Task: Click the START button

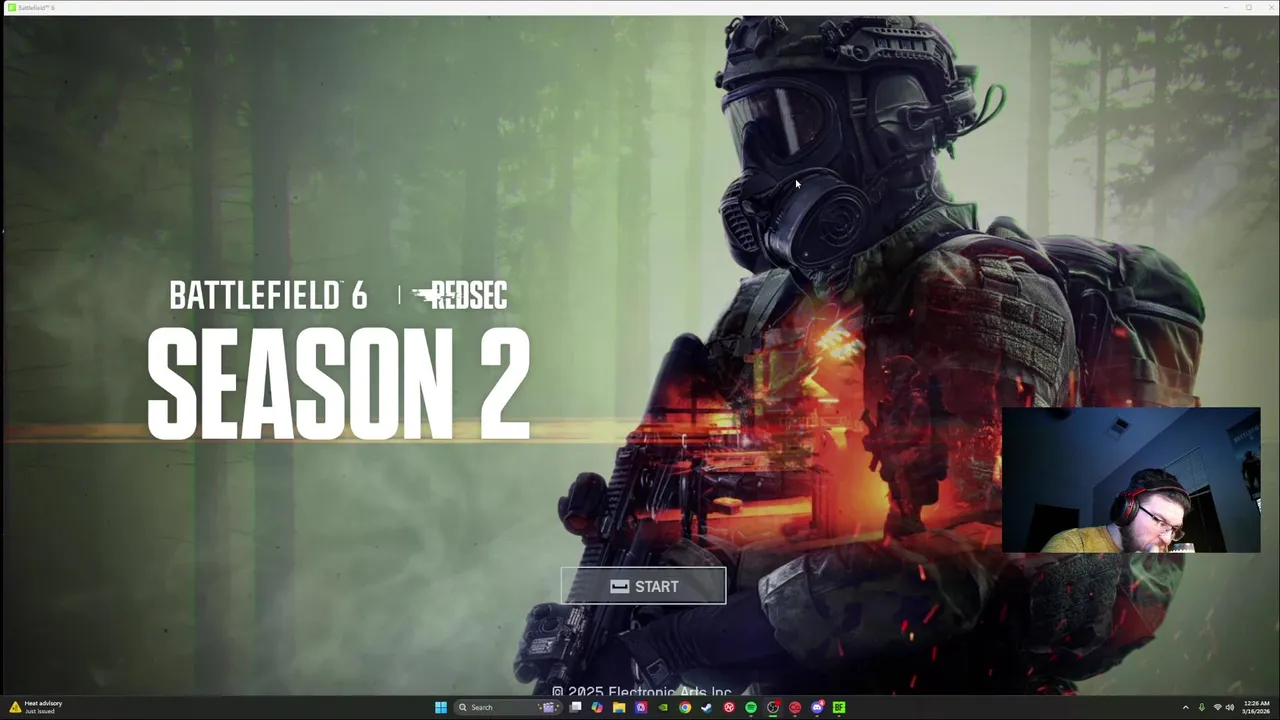Action: [x=643, y=587]
